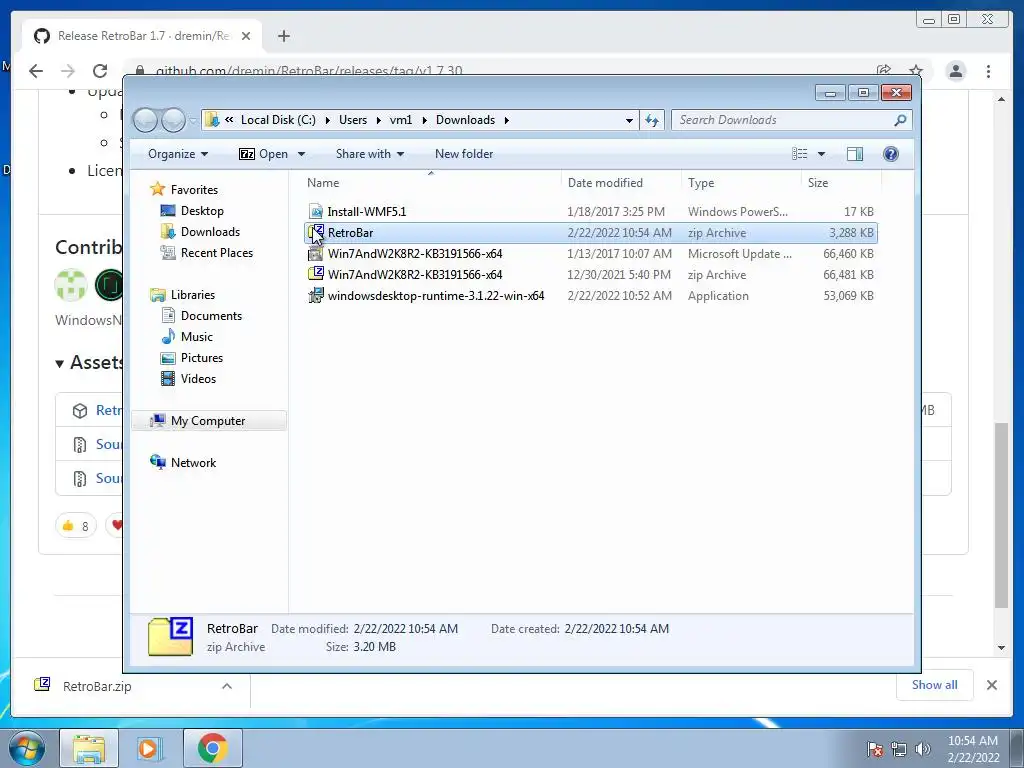Go back in Chrome browser
Screen dimensions: 1024x768
(36, 71)
